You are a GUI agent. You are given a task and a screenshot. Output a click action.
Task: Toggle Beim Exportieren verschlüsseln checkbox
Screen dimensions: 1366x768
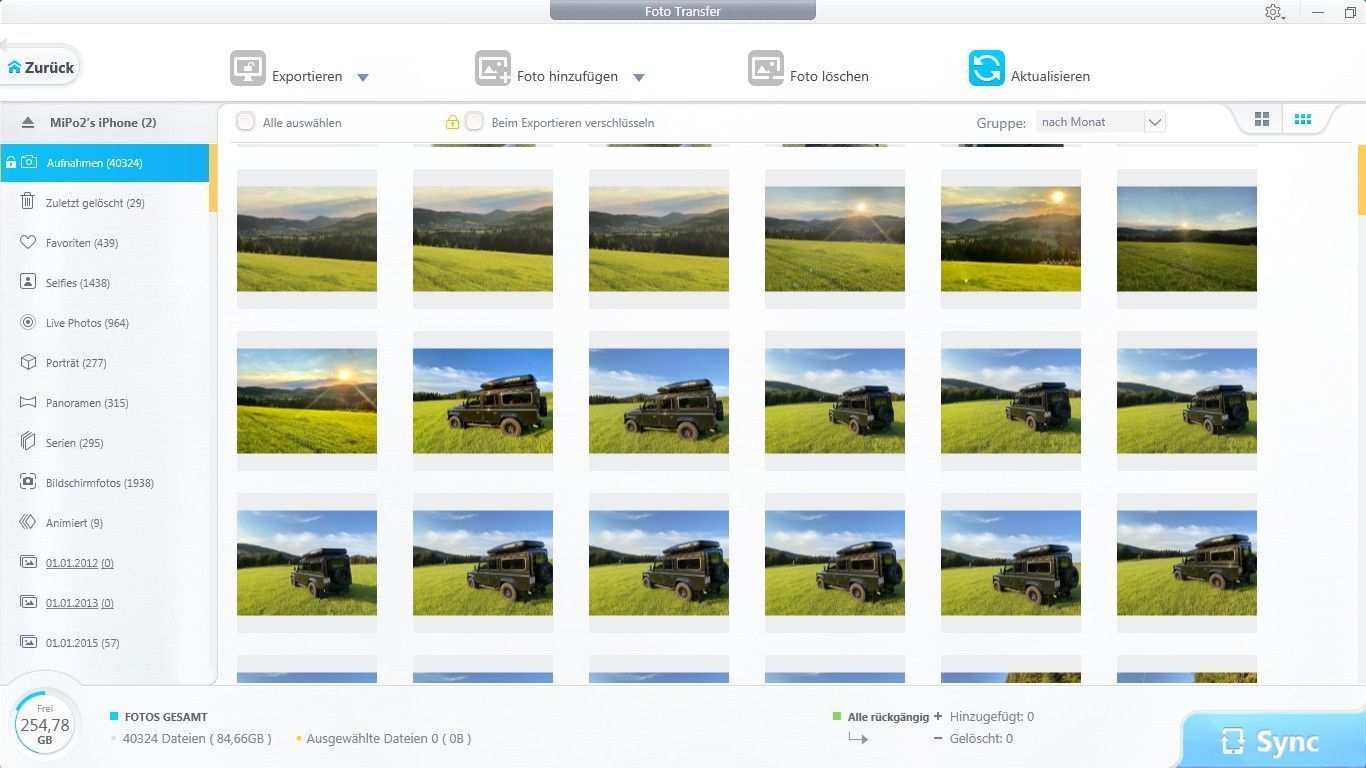tap(475, 122)
